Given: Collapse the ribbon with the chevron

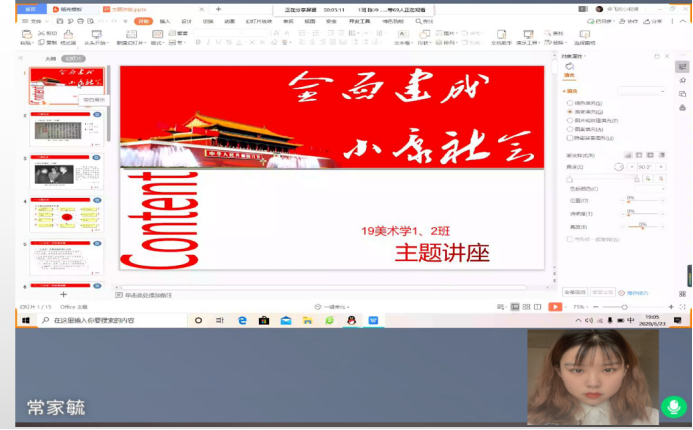Looking at the screenshot, I should click(x=683, y=21).
